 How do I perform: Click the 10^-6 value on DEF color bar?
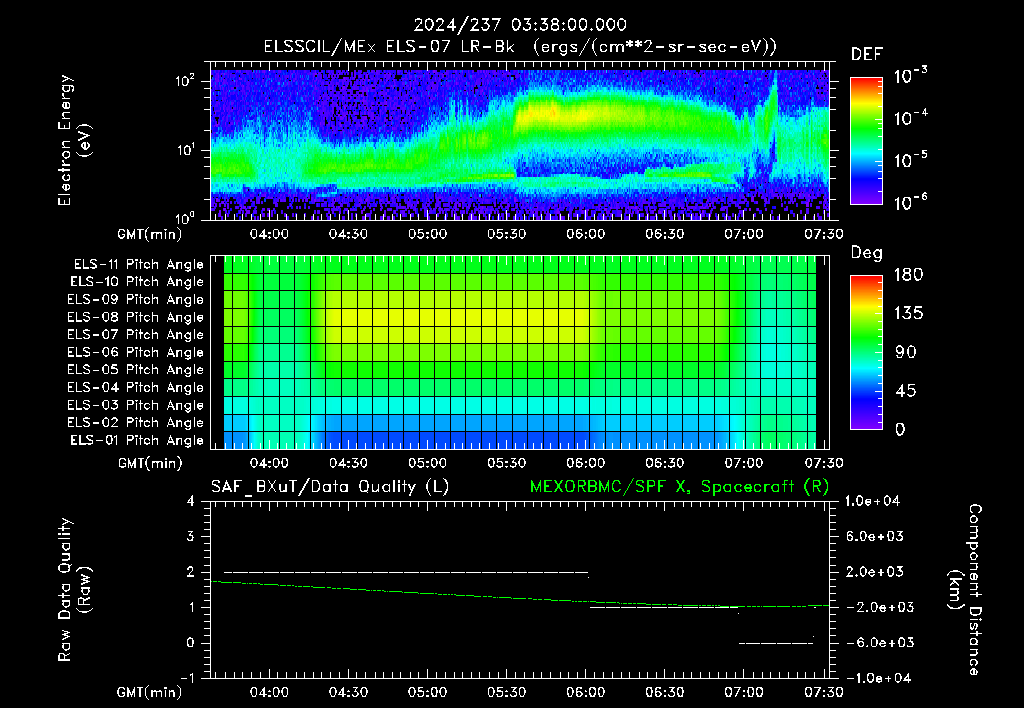[x=910, y=202]
